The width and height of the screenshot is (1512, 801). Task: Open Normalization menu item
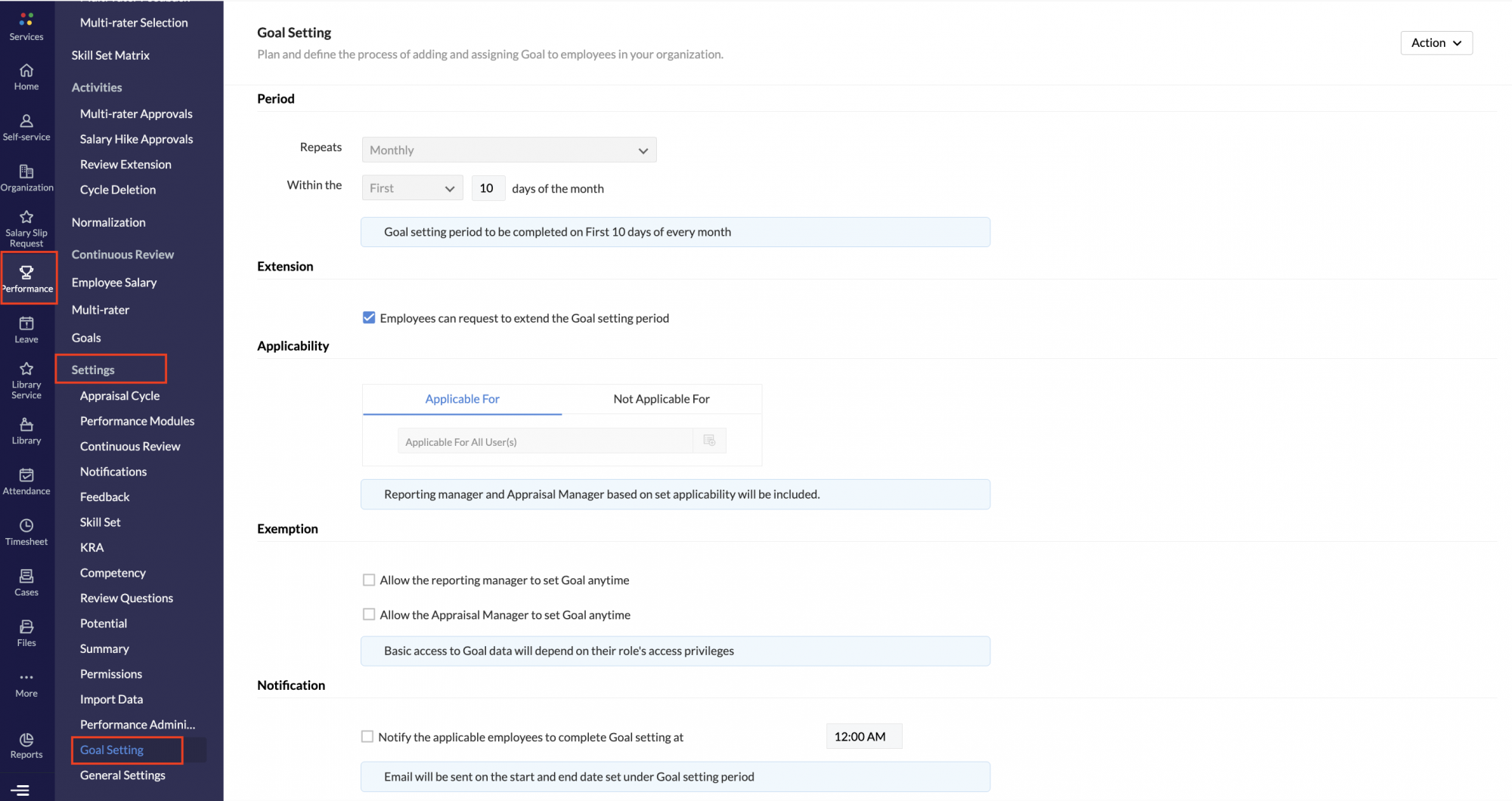tap(108, 222)
